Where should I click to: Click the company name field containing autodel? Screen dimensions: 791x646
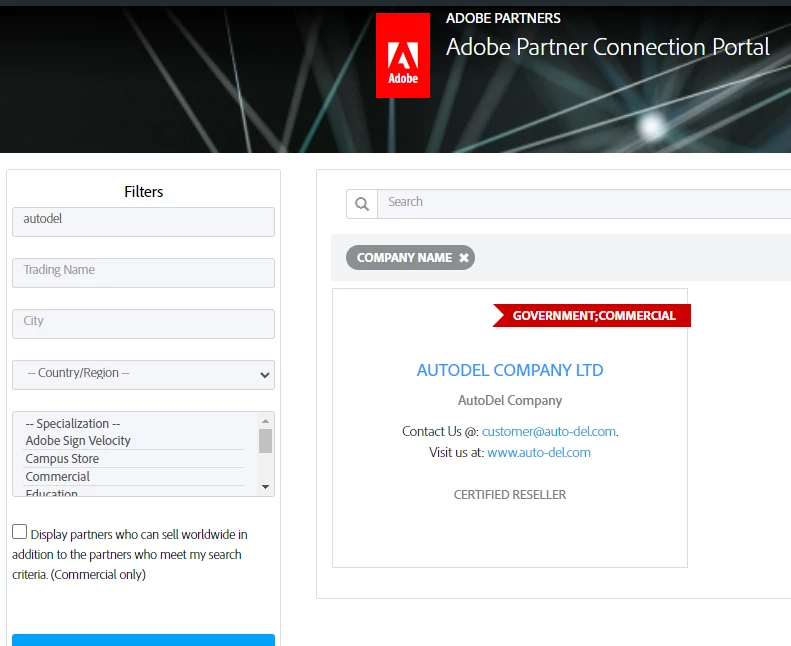[x=143, y=222]
